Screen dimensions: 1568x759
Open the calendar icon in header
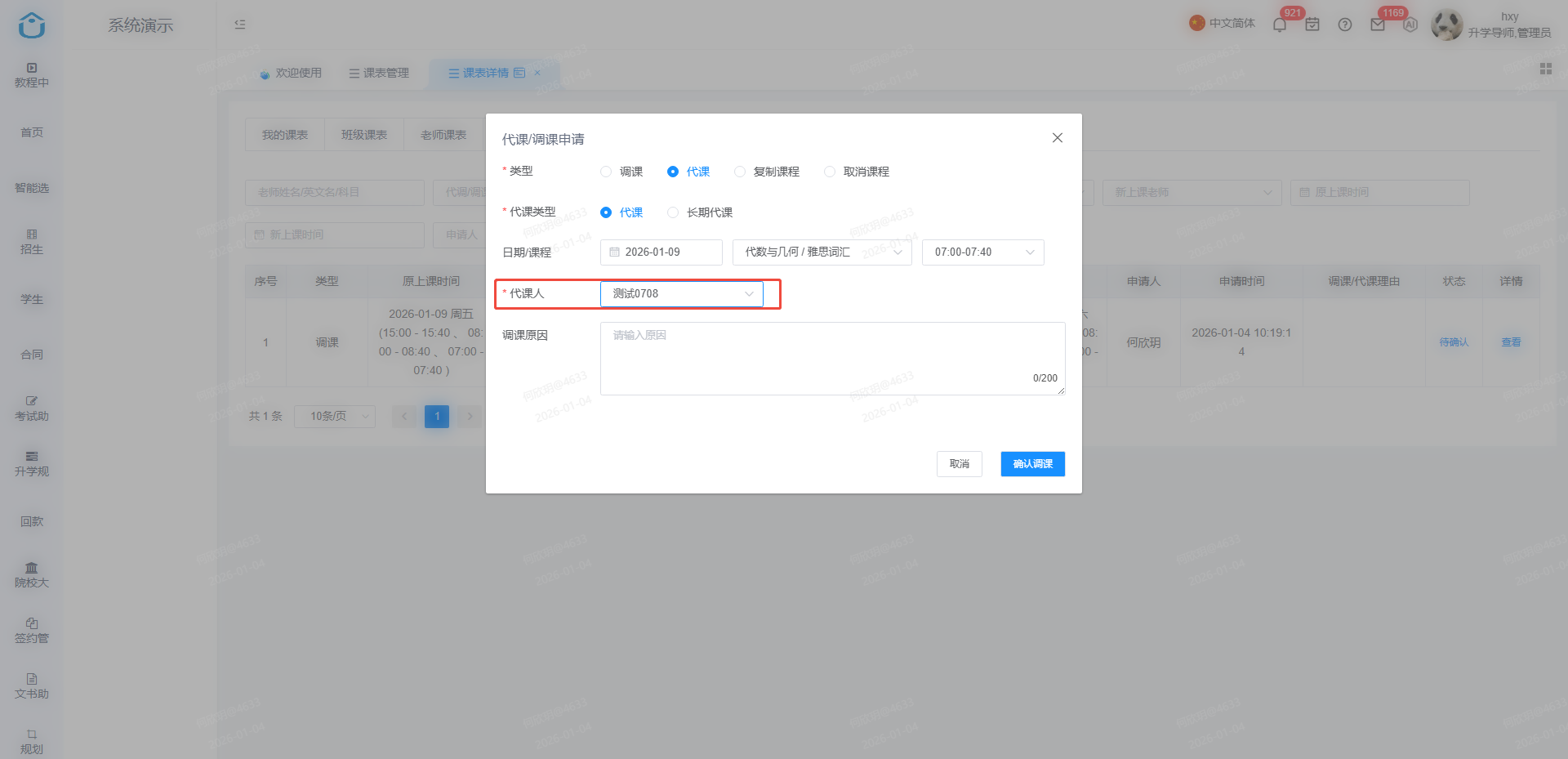pyautogui.click(x=1312, y=25)
